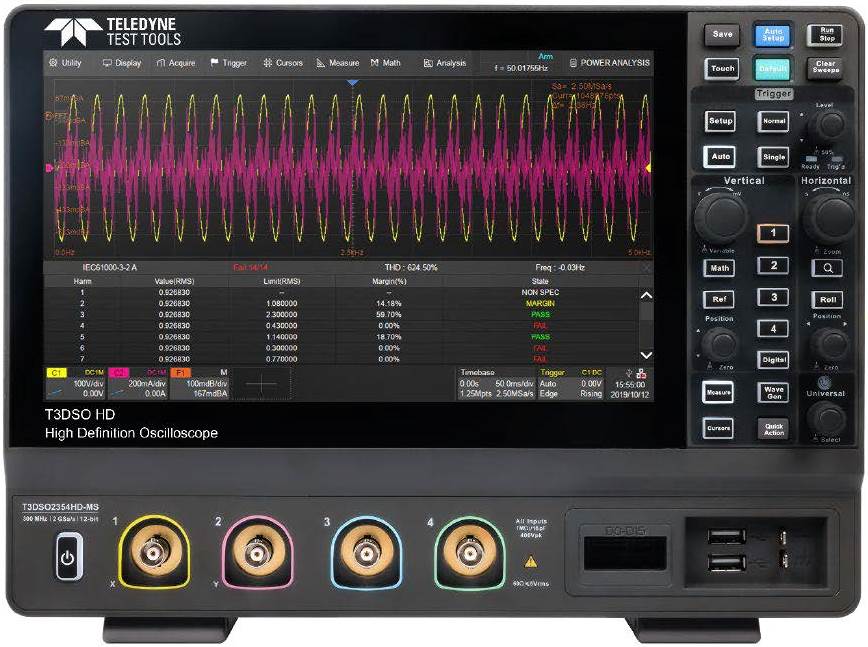Open the Utility gear menu
This screenshot has width=868, height=647.
(65, 63)
